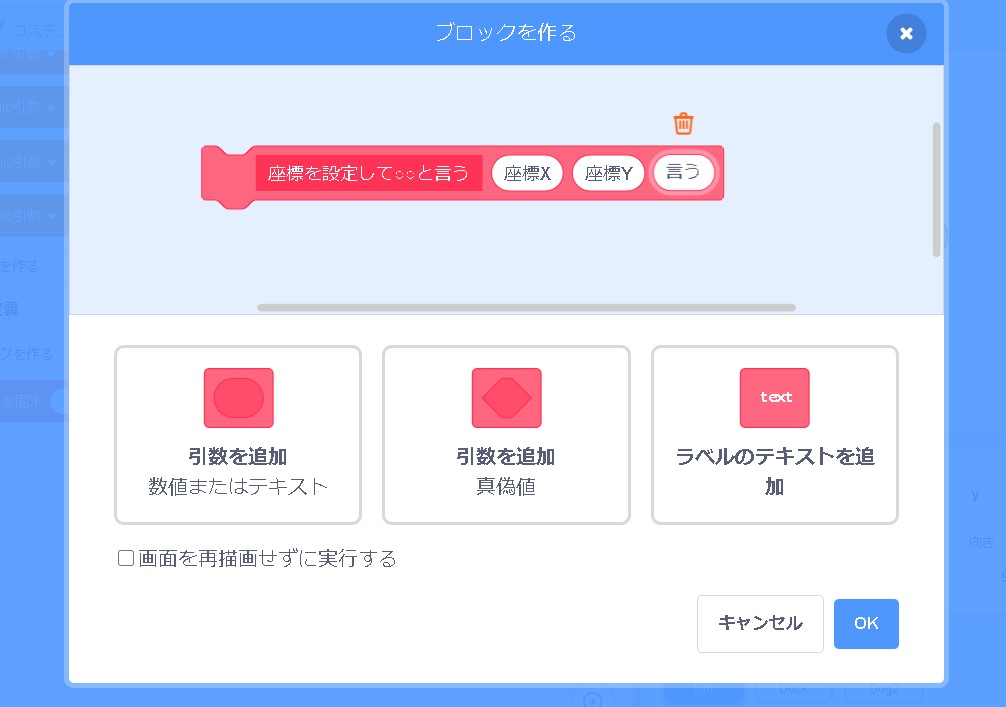
Task: Click the hexagon boolean argument icon
Action: [506, 397]
